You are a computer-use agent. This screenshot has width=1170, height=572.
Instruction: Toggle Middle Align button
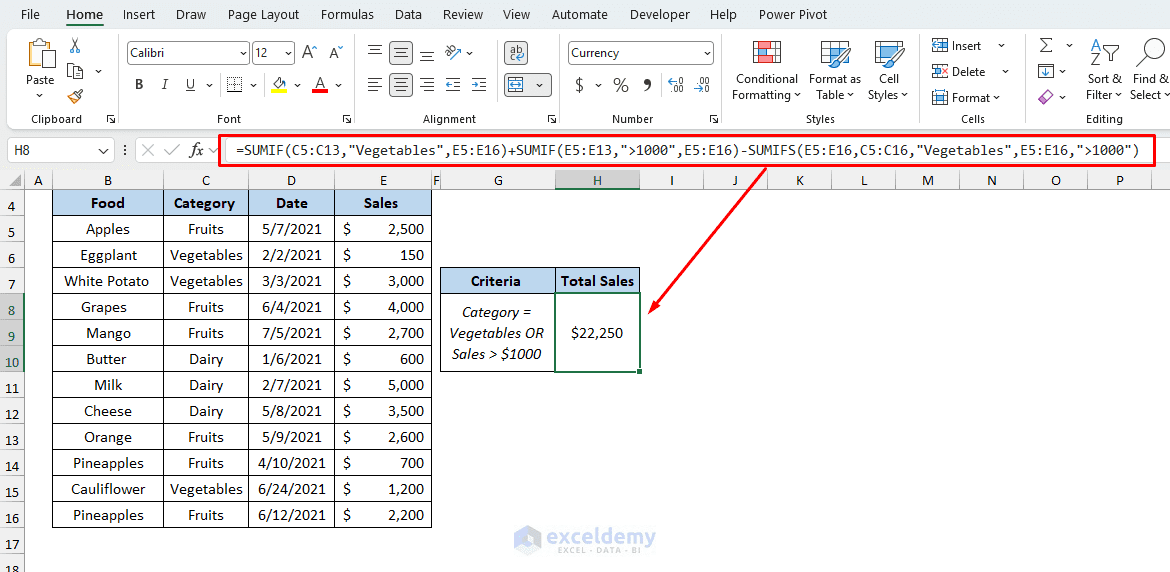[401, 52]
